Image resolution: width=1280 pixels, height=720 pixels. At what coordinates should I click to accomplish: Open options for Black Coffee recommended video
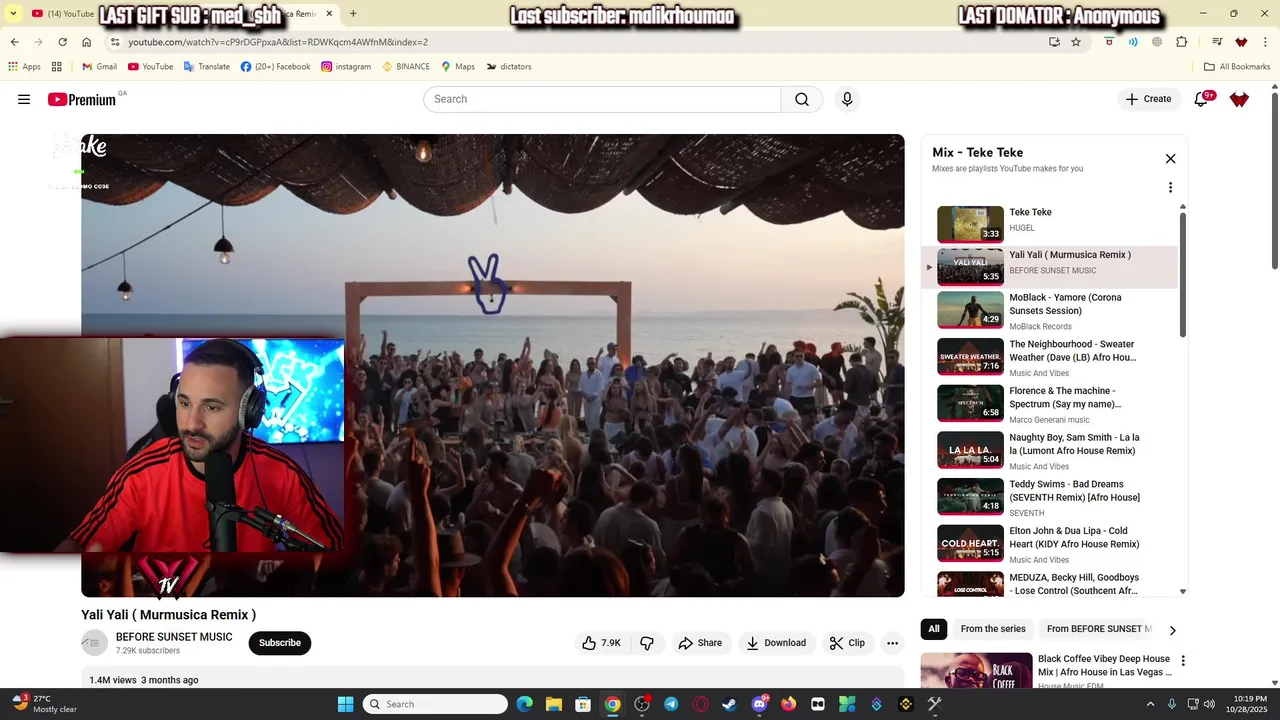coord(1183,661)
